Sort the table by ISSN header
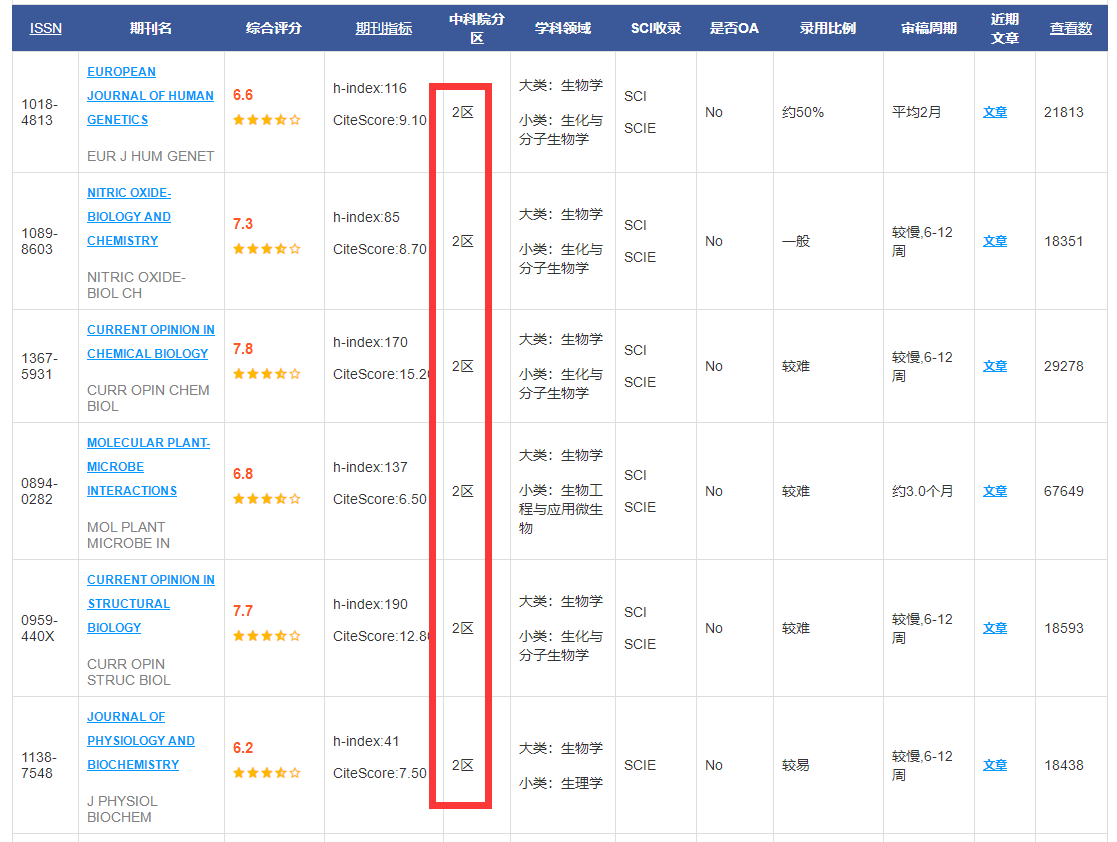 click(x=46, y=28)
